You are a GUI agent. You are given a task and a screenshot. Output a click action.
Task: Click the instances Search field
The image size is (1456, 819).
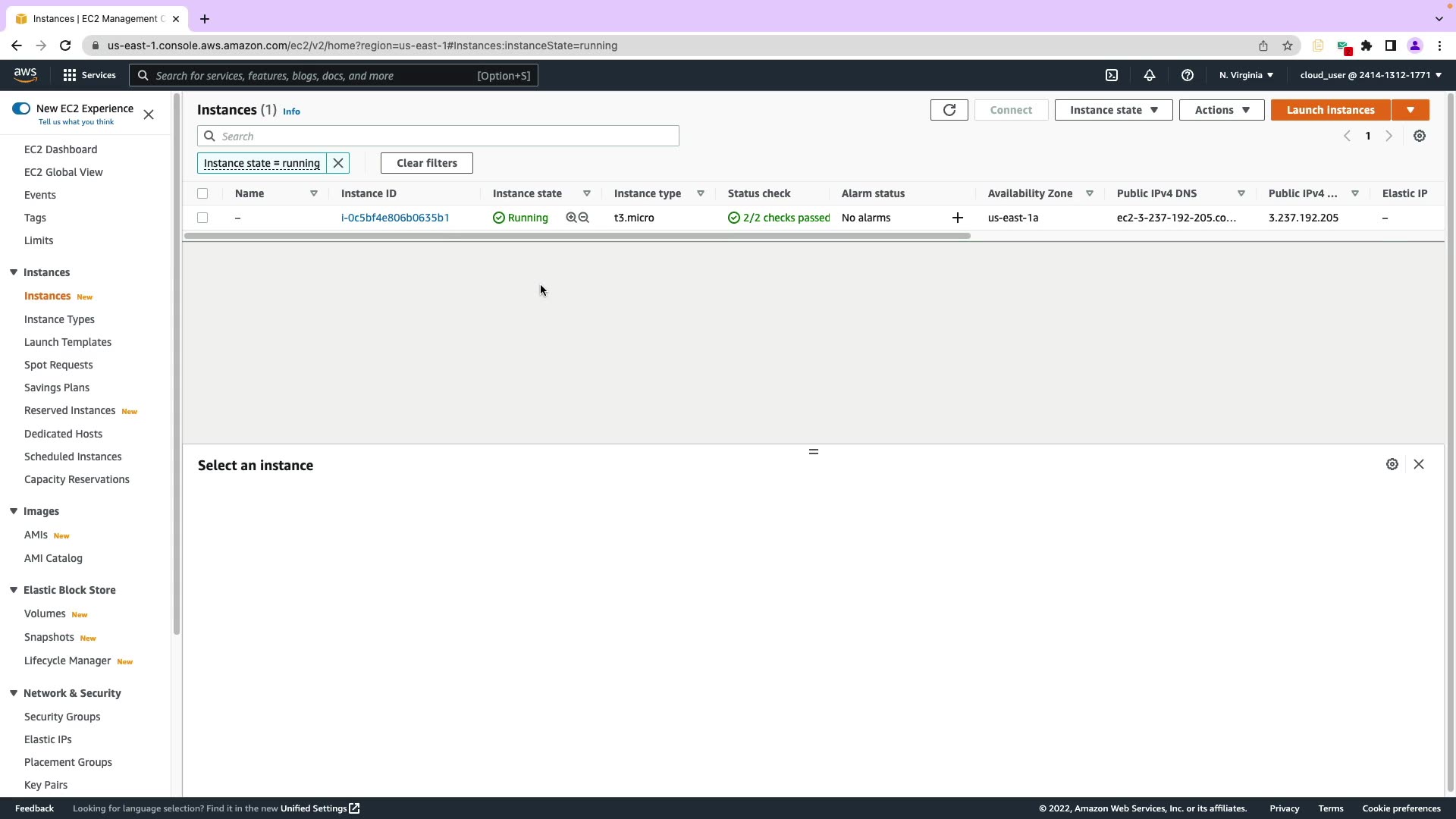click(x=447, y=136)
